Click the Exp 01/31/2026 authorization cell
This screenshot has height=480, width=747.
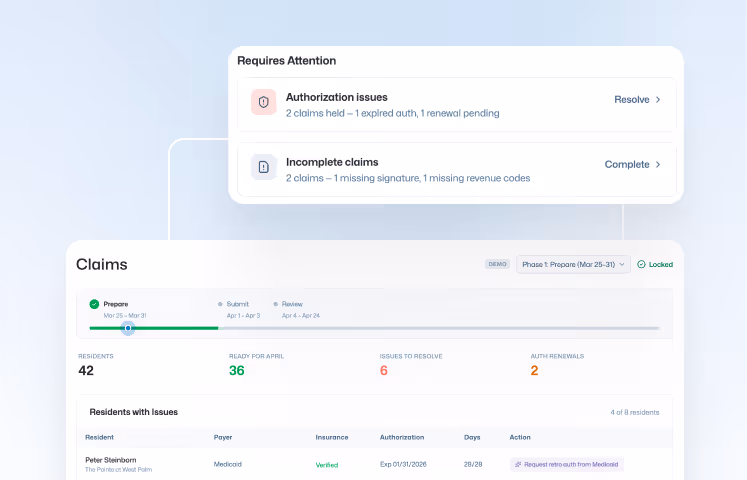[x=403, y=464]
